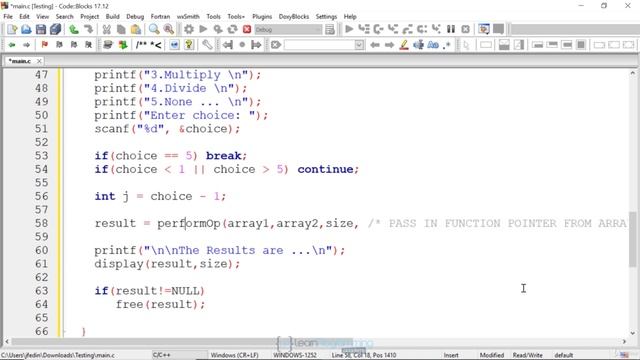Rebuild project circular arrows icon
640x360 pixels.
232,29
